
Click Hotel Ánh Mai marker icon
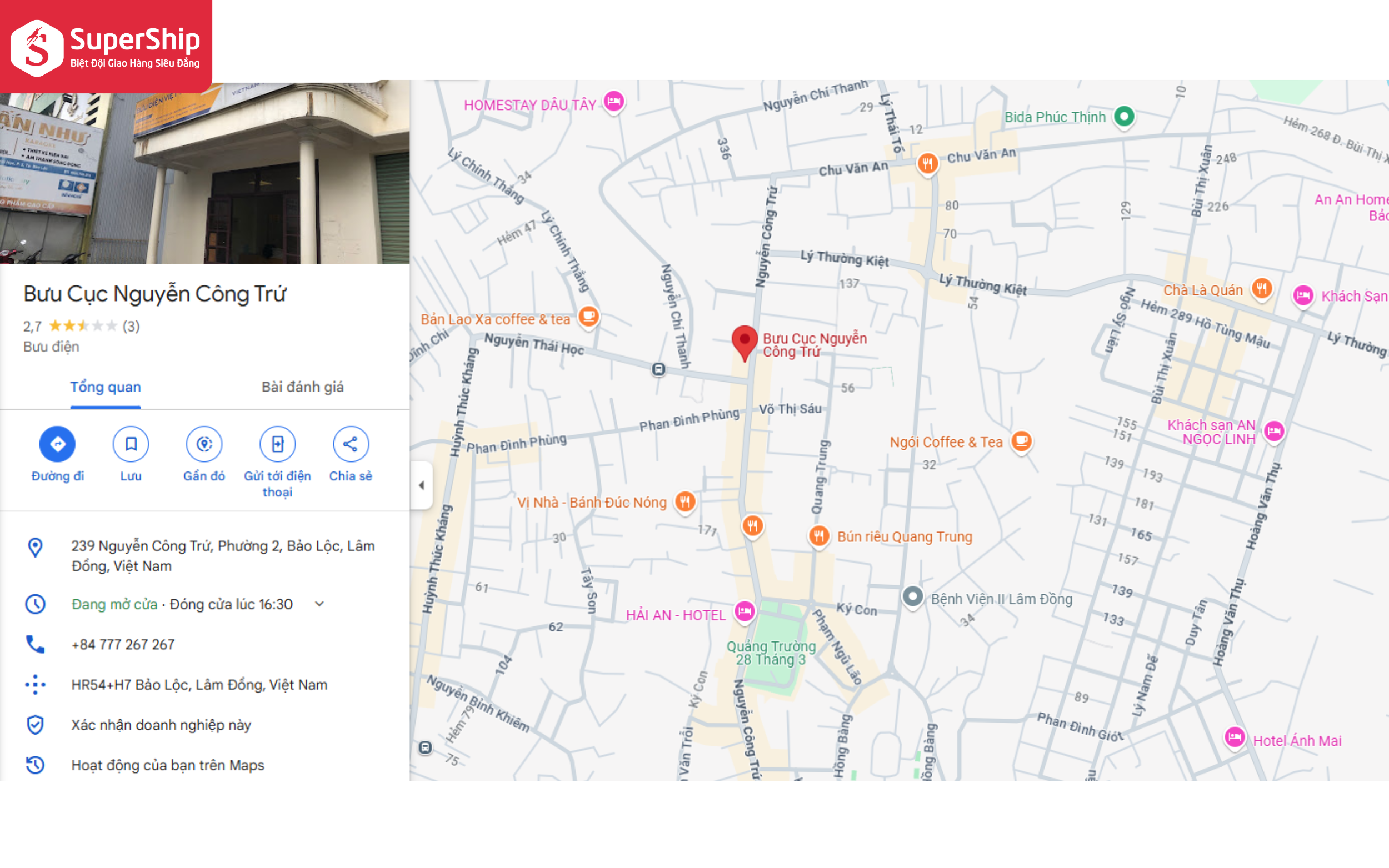click(1235, 737)
